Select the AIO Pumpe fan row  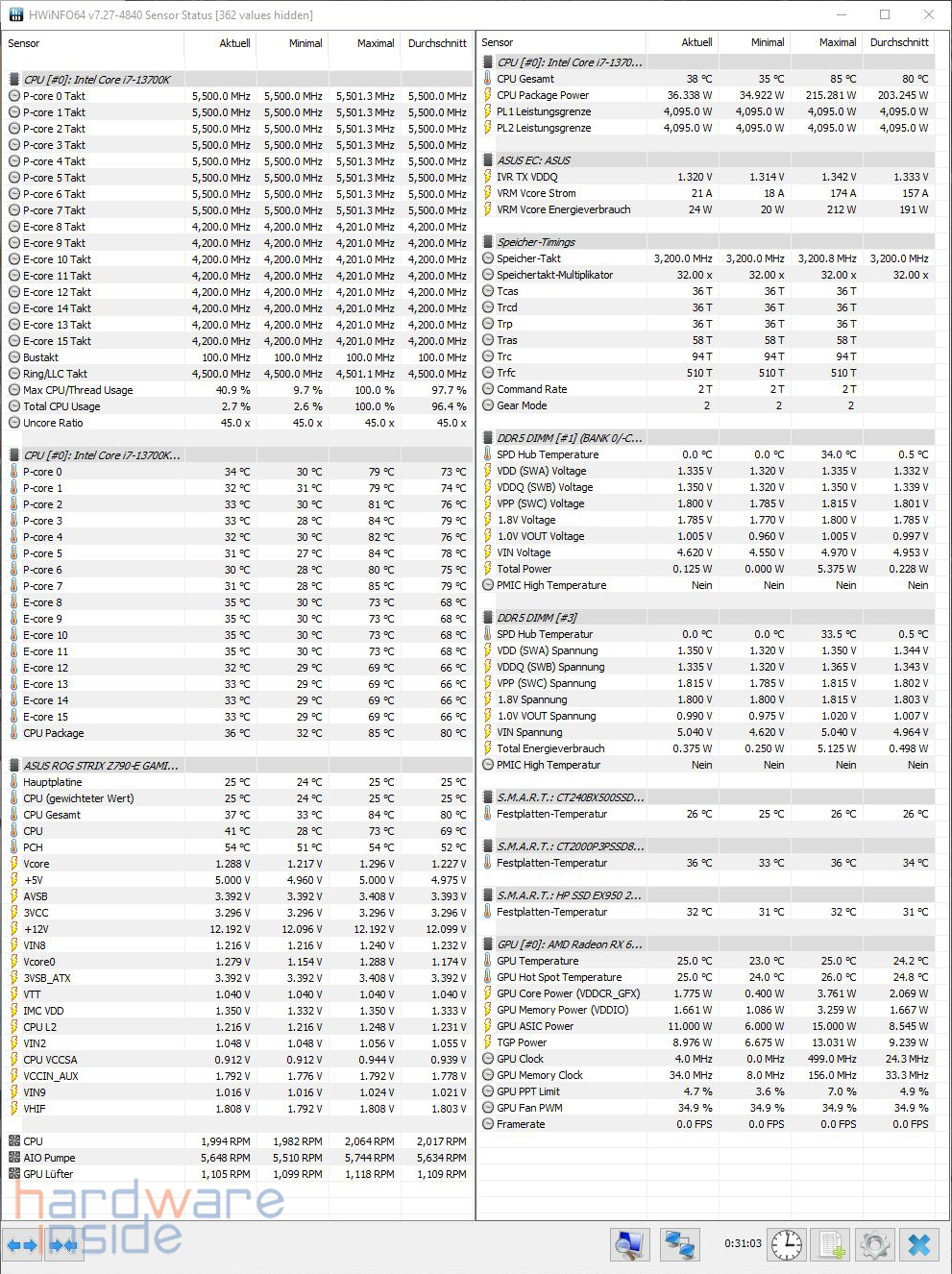pyautogui.click(x=49, y=1158)
